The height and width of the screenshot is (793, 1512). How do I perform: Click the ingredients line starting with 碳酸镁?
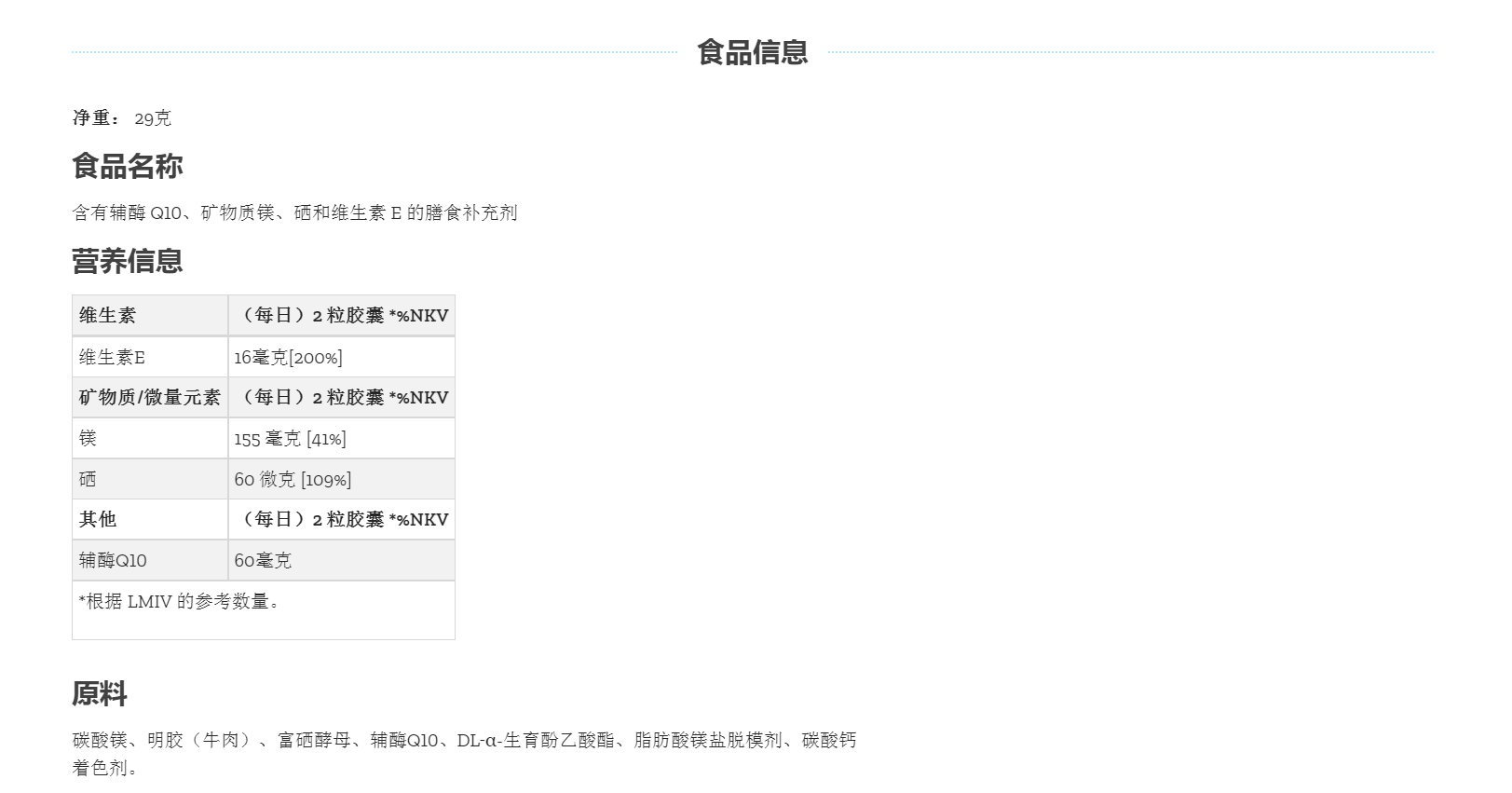click(464, 741)
